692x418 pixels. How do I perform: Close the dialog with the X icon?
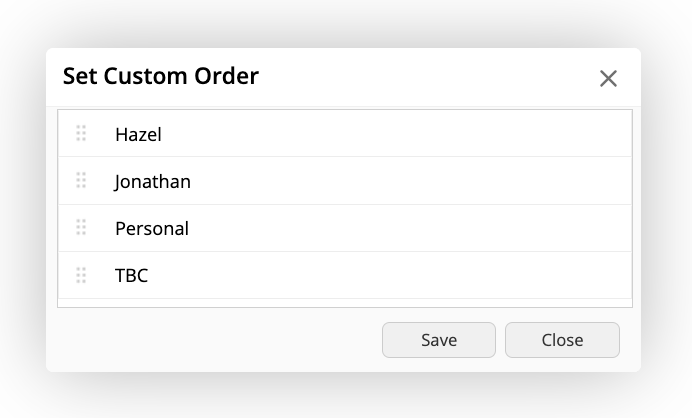(x=608, y=78)
